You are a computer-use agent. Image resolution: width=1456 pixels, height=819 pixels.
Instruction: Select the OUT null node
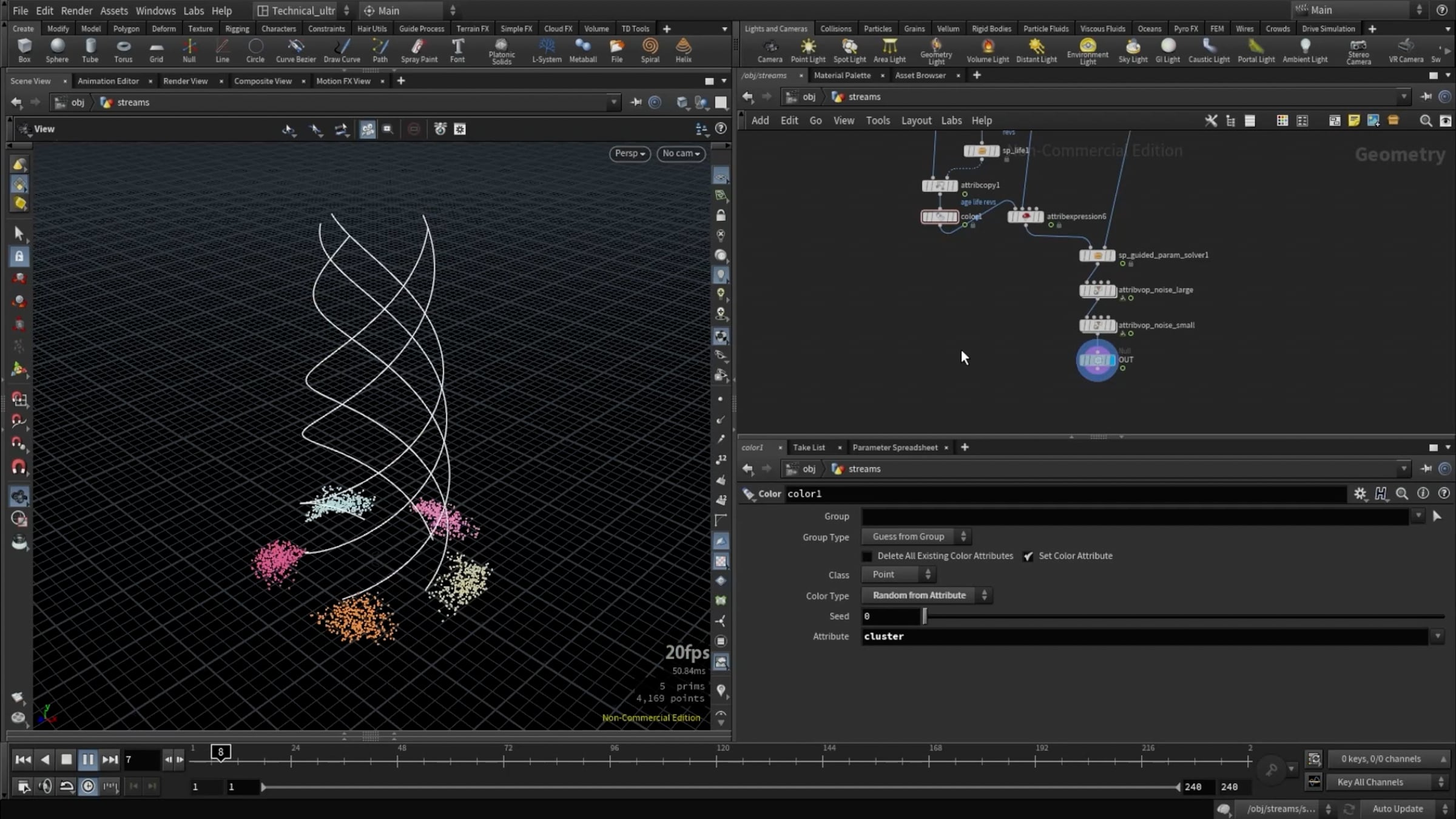(1097, 360)
